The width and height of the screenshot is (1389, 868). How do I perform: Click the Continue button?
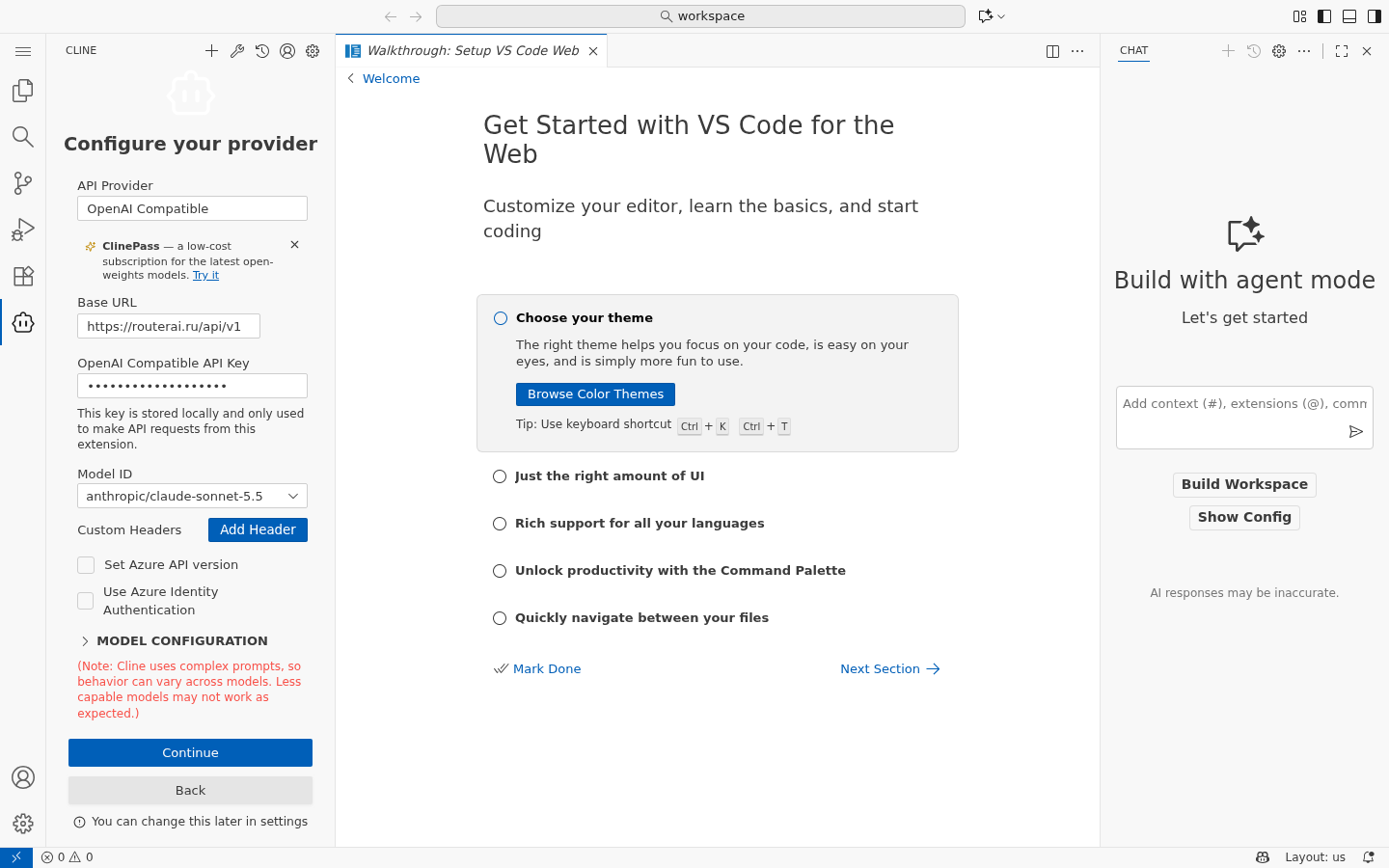(190, 753)
